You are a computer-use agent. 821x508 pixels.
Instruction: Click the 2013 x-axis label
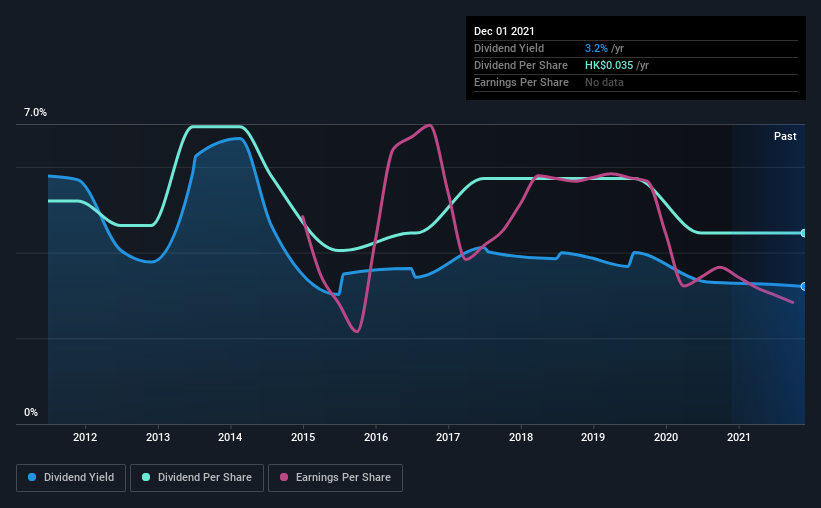[158, 437]
